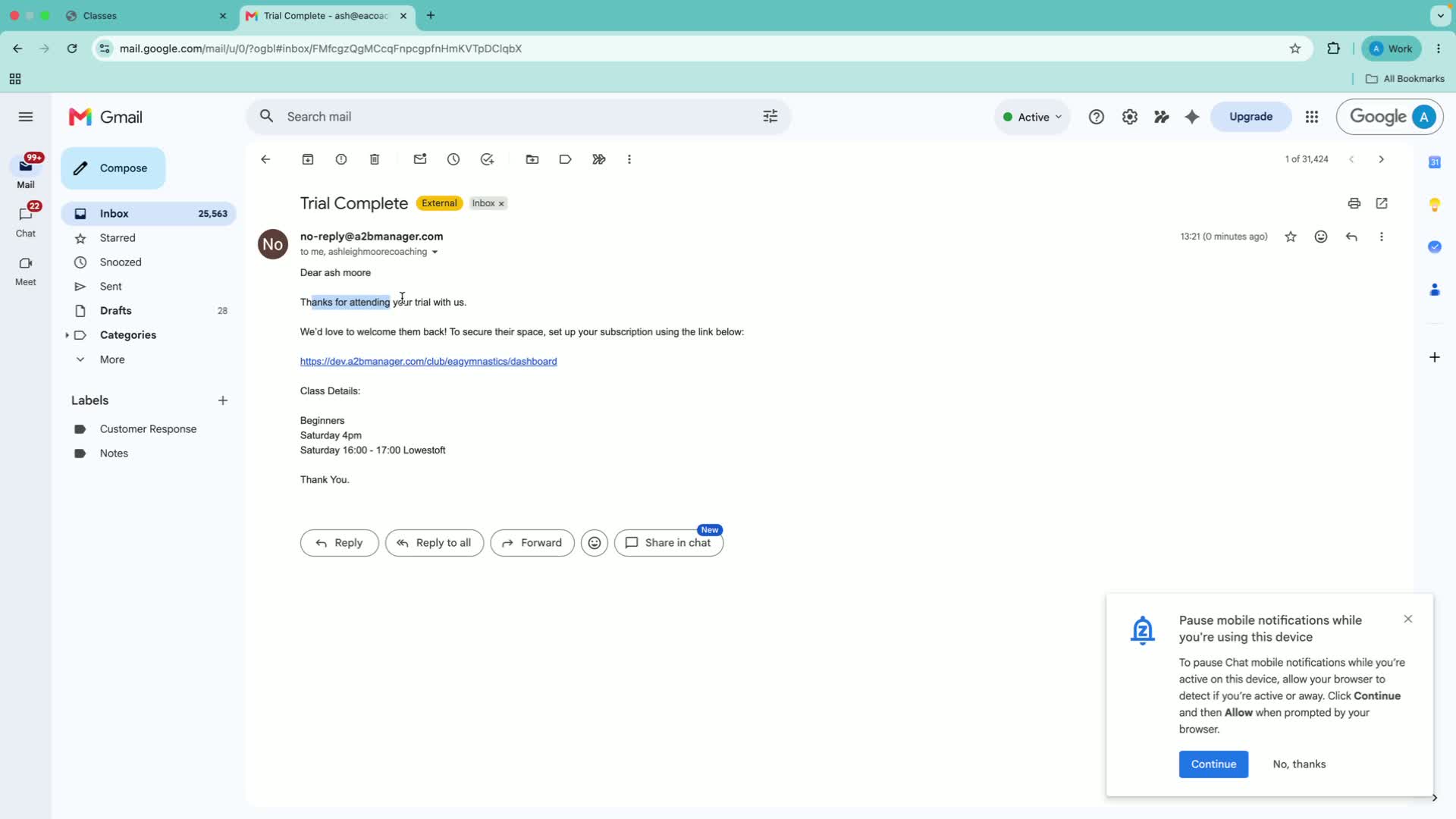The width and height of the screenshot is (1456, 819).
Task: Switch to the Classes browser tab
Action: click(x=146, y=15)
